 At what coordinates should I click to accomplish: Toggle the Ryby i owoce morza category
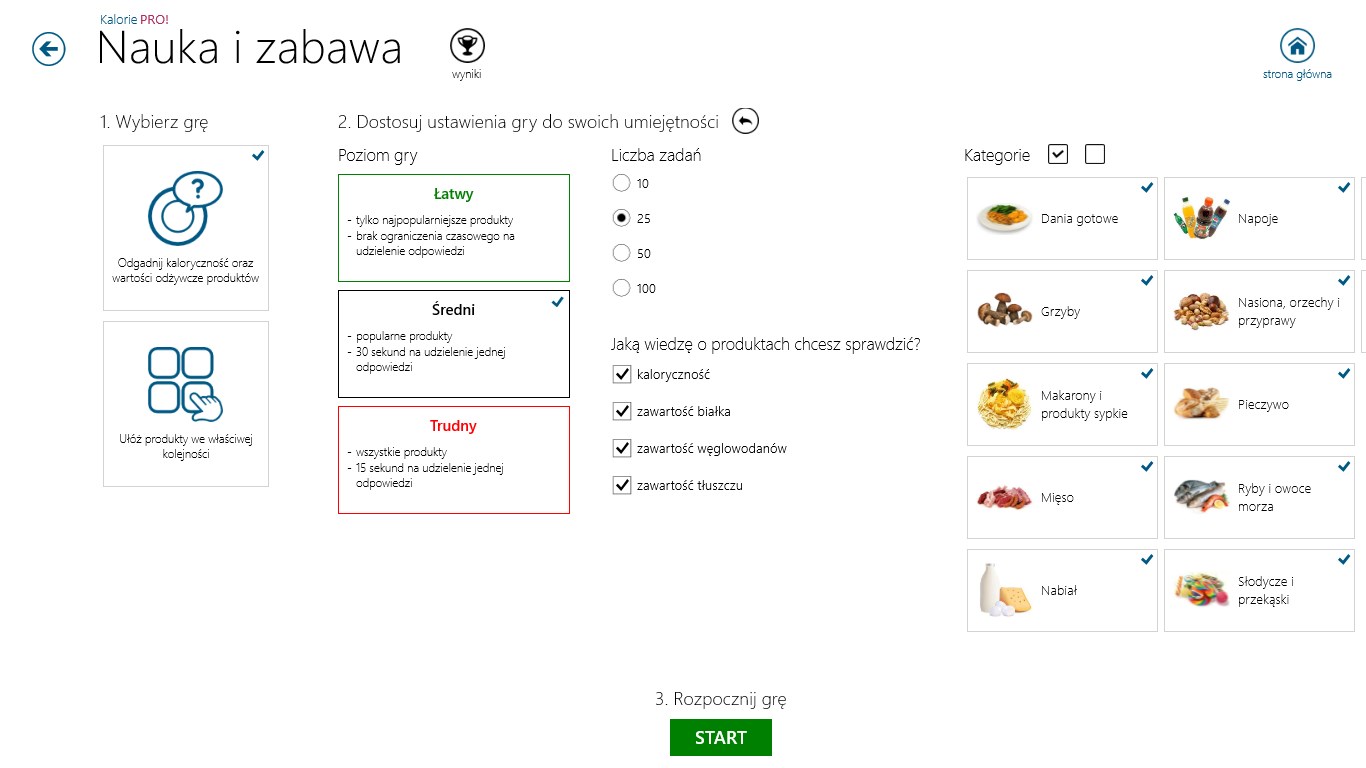pyautogui.click(x=1259, y=498)
